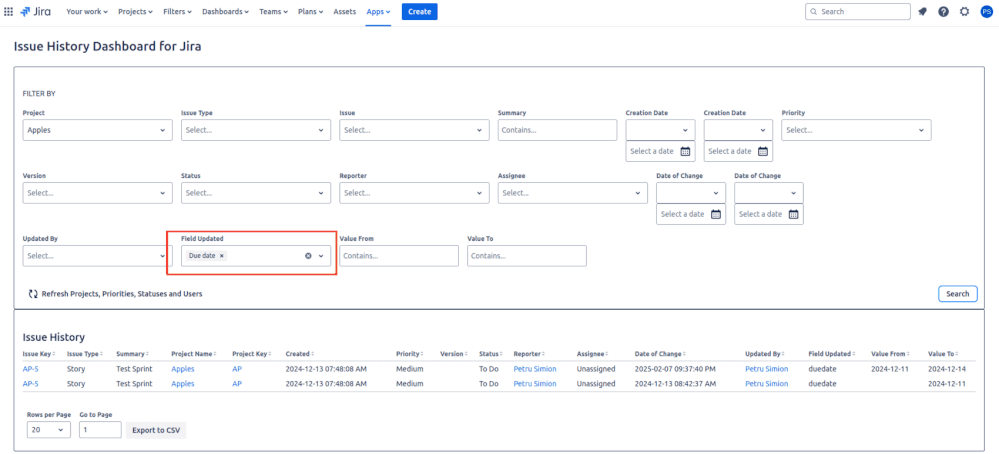Select the 2025-02-07 09:37:40 PM cell
Viewport: 999px width, 454px height.
675,369
